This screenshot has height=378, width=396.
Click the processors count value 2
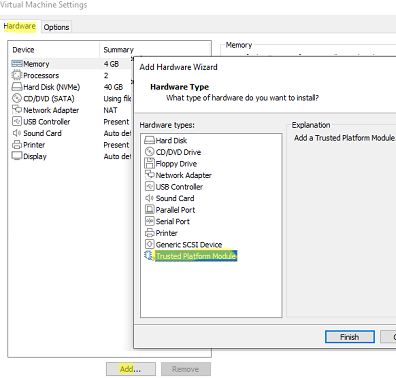106,75
